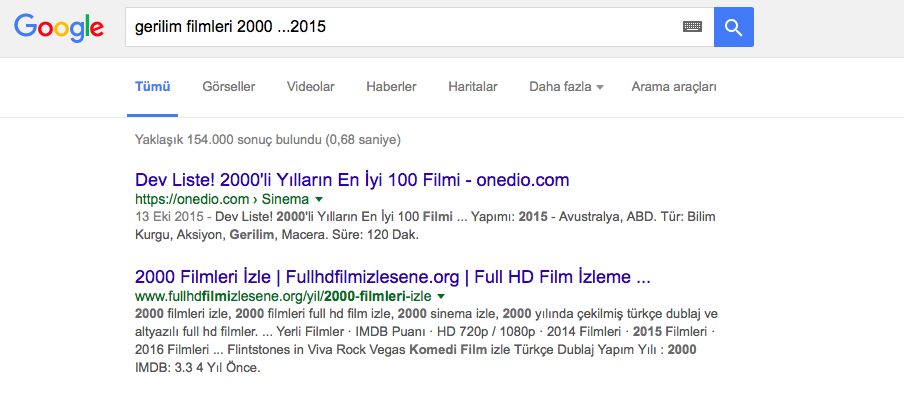Click the blue search magnifier button

733,27
